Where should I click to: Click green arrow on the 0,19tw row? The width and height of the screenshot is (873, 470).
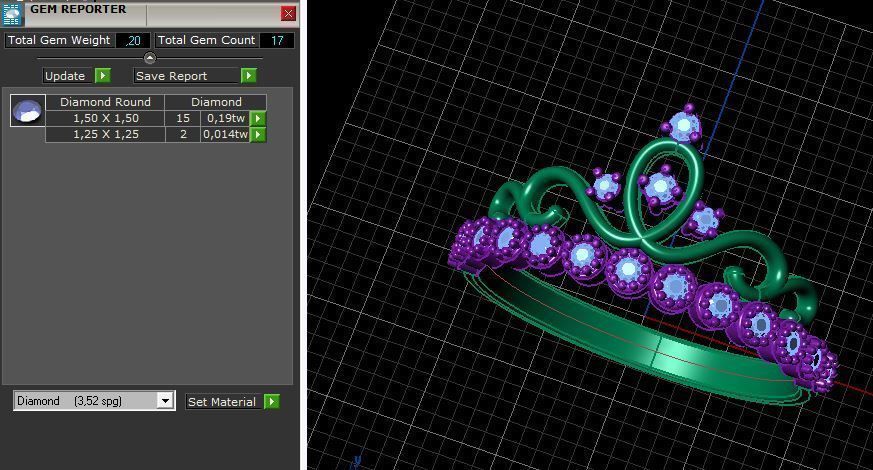coord(258,118)
